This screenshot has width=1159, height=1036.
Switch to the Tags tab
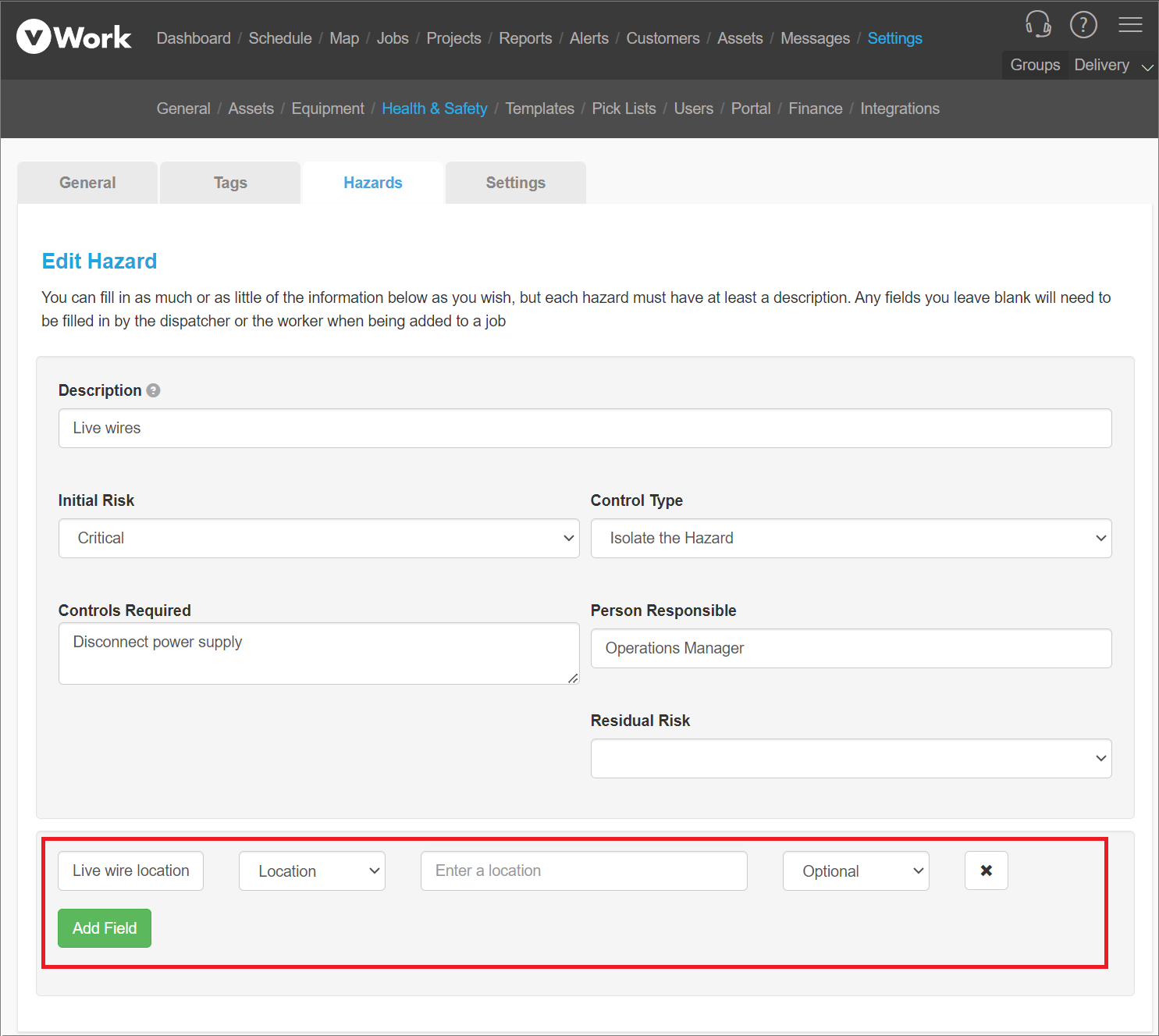230,183
